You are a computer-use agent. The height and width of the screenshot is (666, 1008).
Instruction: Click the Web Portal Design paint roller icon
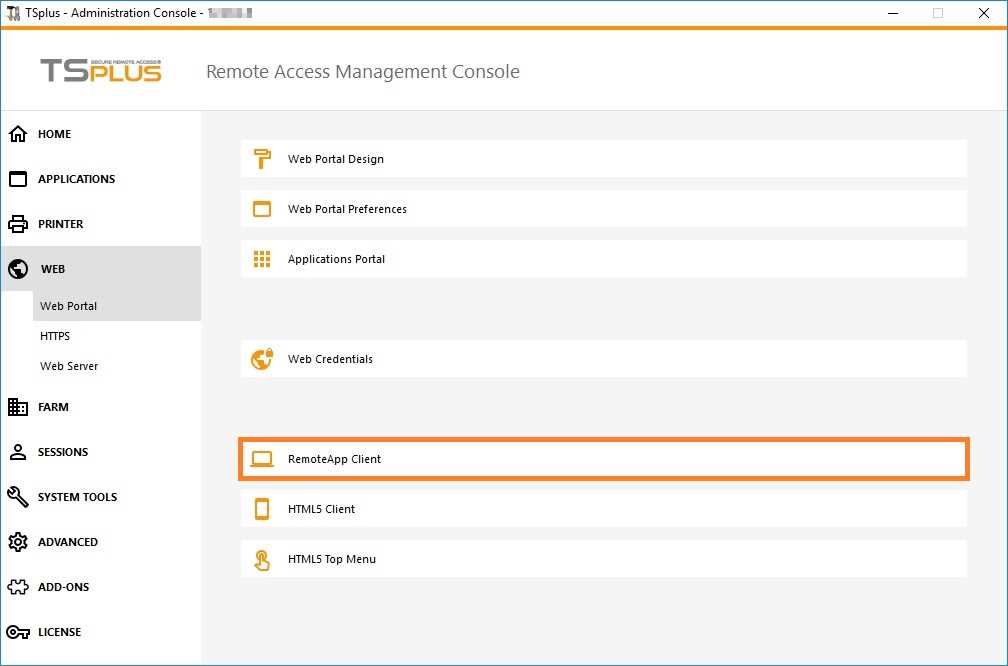point(262,159)
